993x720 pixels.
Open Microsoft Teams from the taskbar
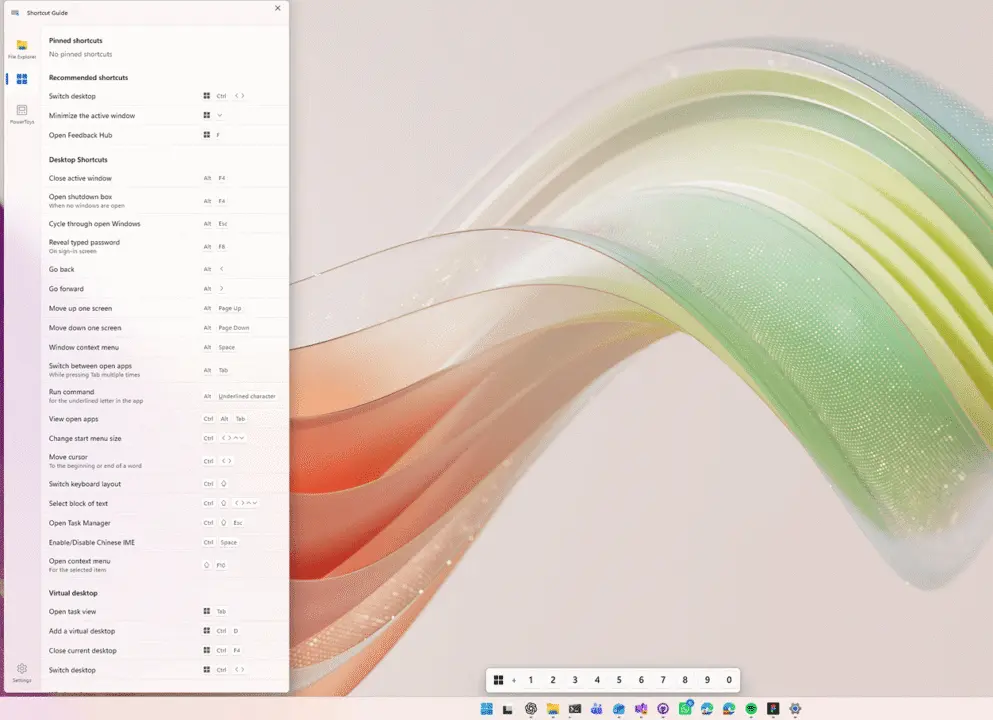pos(597,709)
